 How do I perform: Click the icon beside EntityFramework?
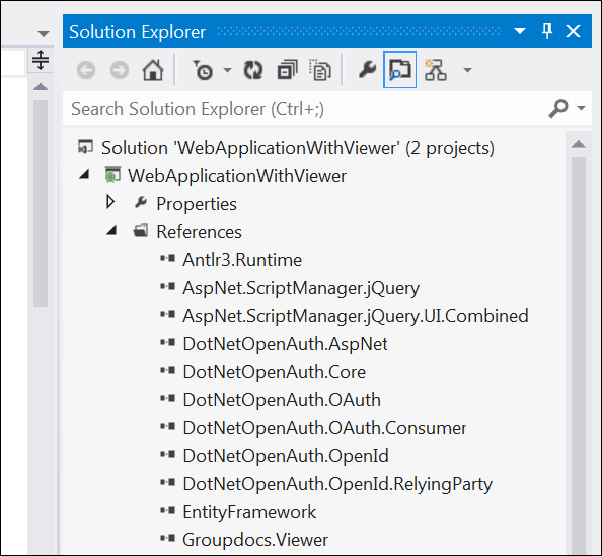click(167, 511)
